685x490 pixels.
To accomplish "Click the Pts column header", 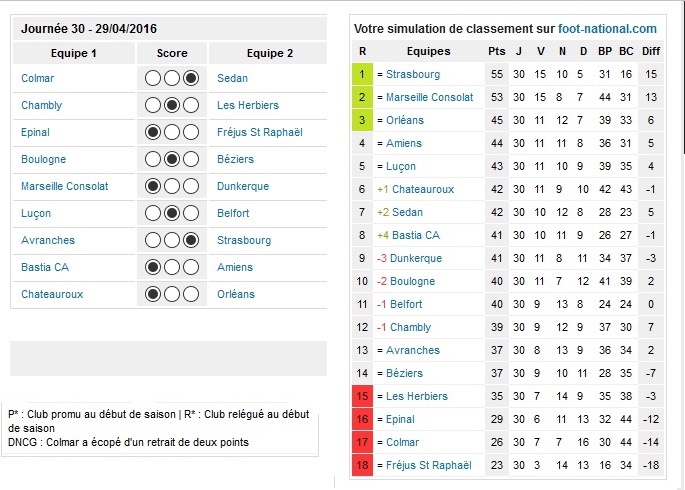I will pos(497,51).
